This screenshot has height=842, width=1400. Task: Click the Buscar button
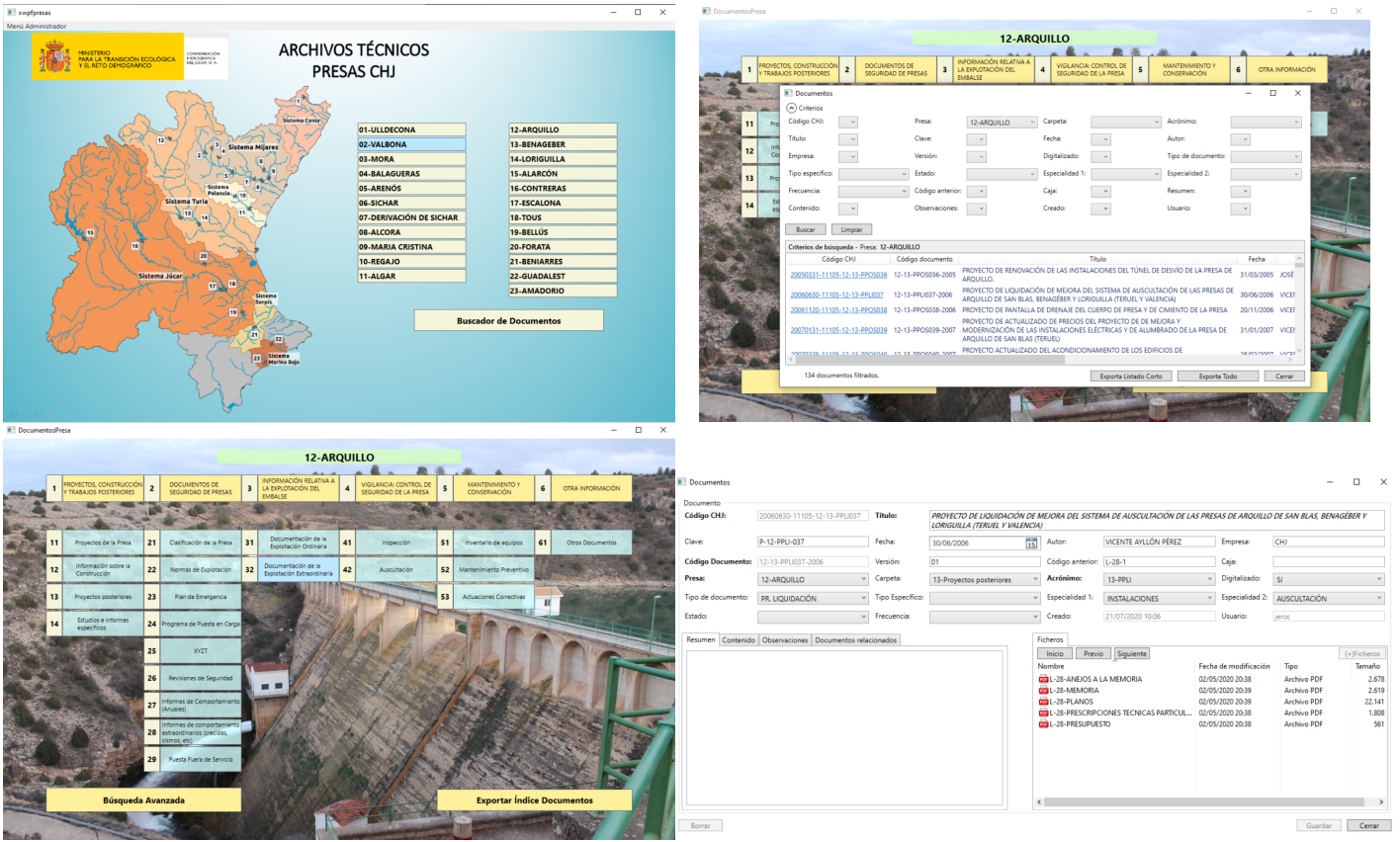[x=806, y=229]
